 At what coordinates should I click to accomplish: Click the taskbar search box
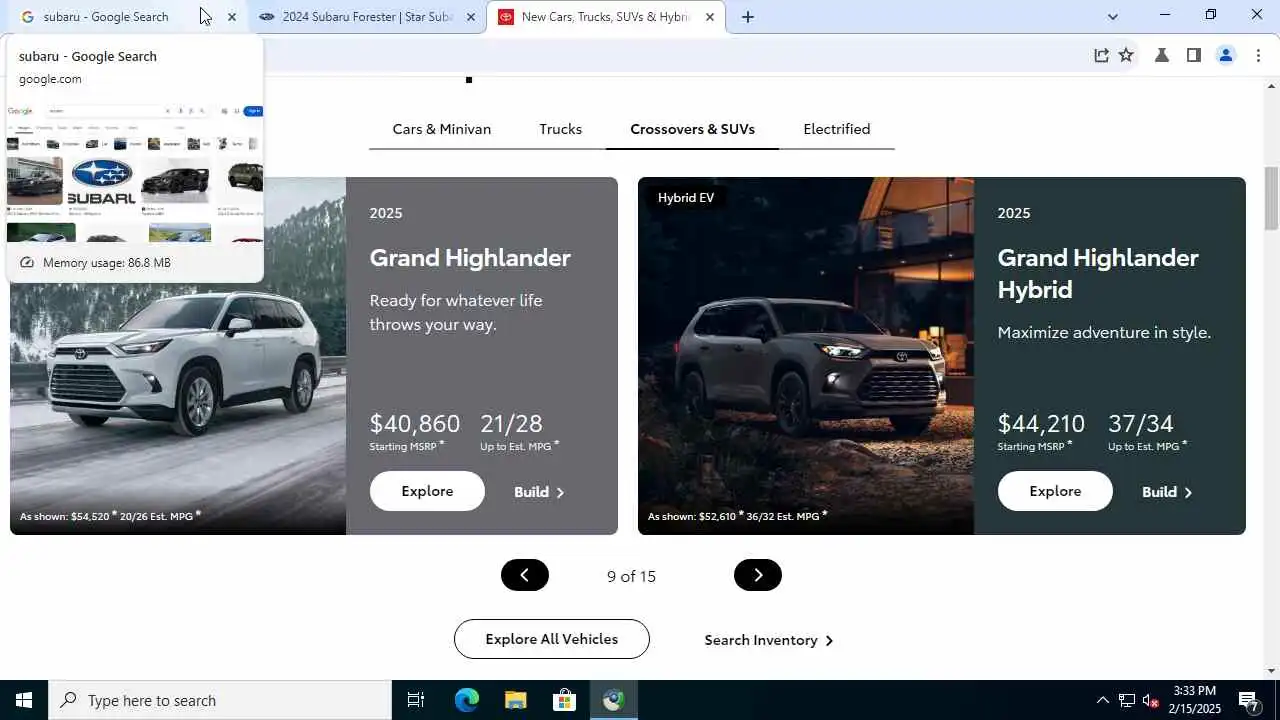point(220,700)
